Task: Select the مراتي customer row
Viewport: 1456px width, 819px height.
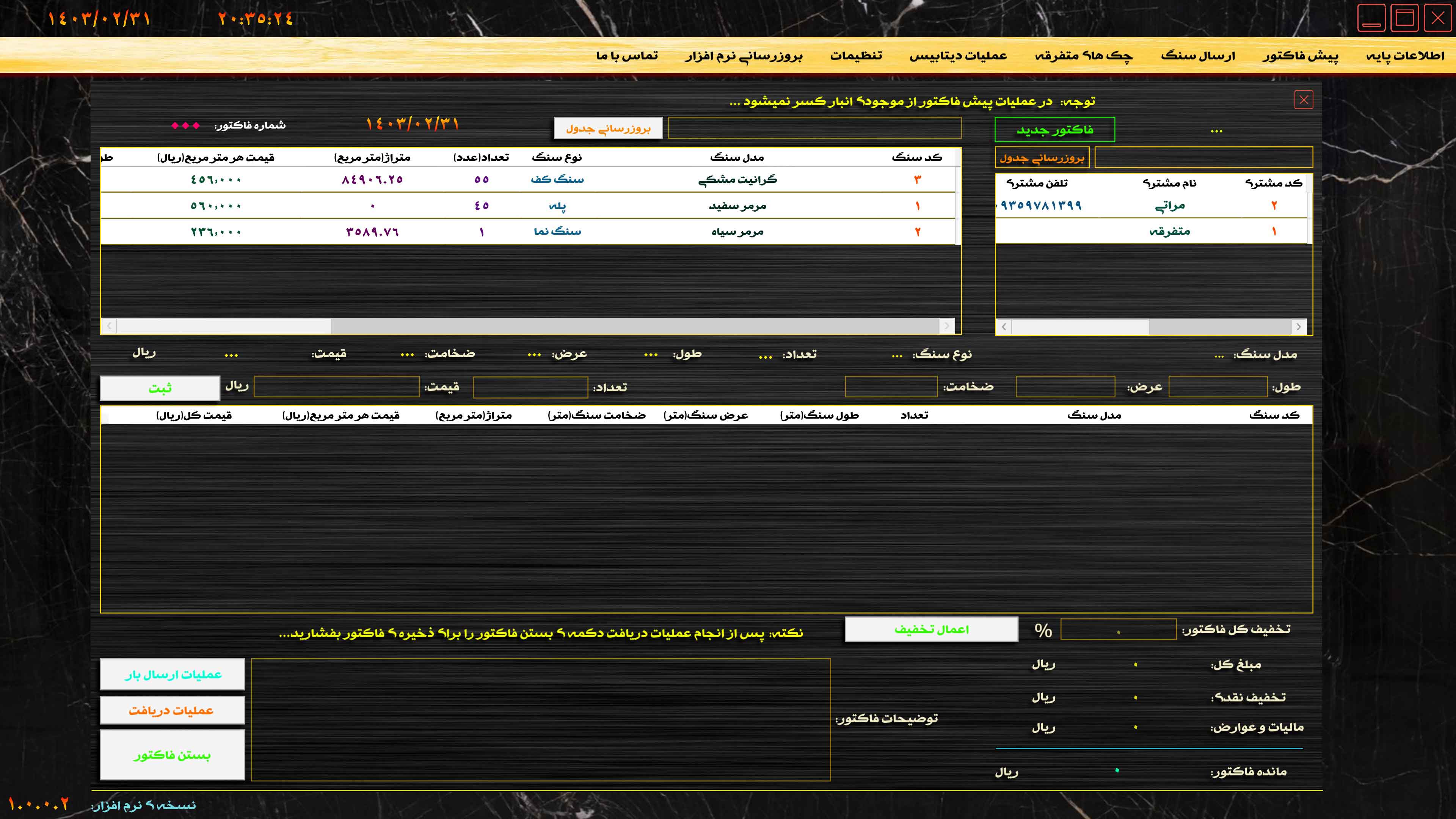Action: (x=1169, y=206)
